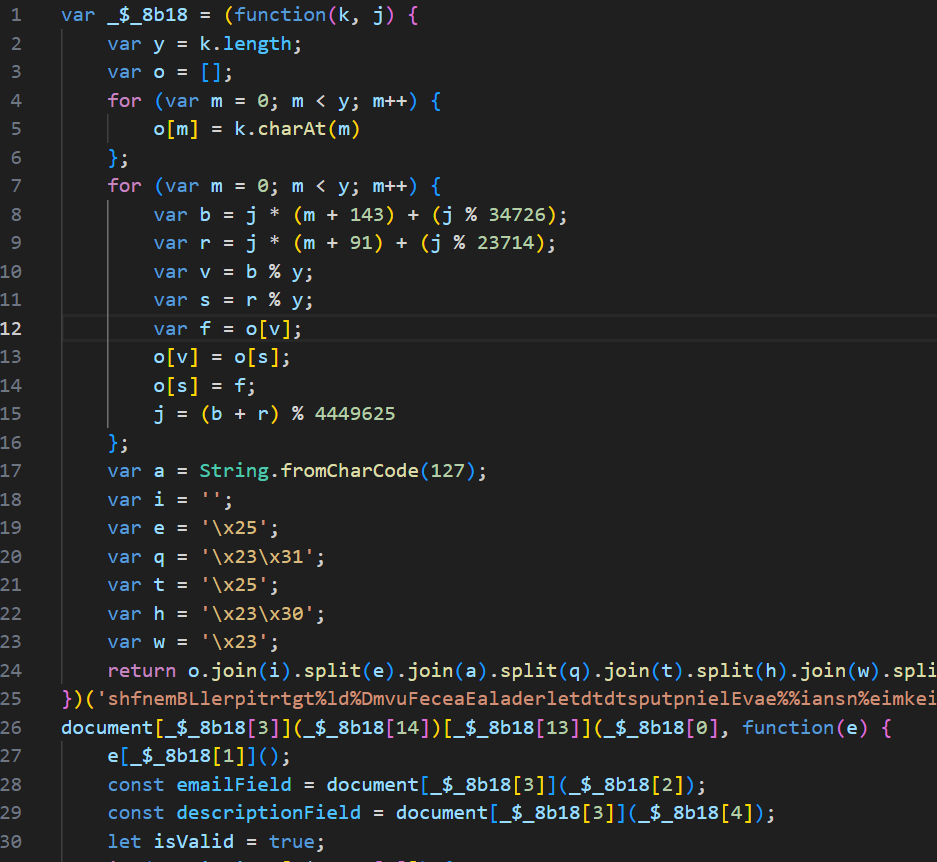Click line number 1 in the gutter
The image size is (937, 862).
[16, 15]
